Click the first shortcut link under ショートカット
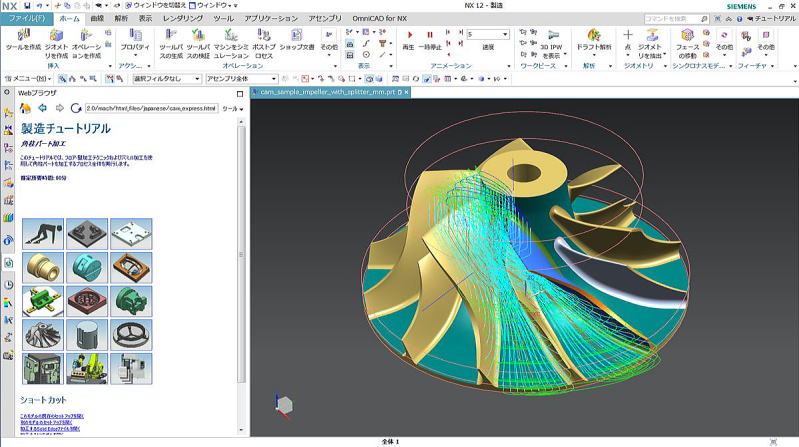The width and height of the screenshot is (799, 447). (x=52, y=416)
